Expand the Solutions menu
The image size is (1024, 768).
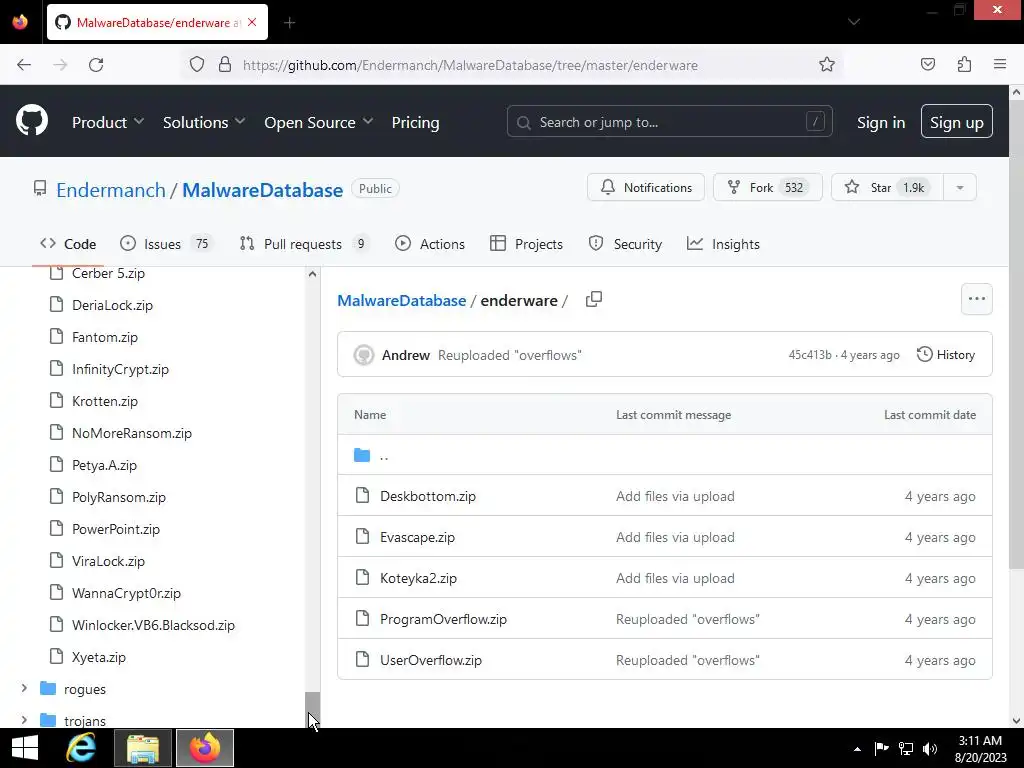204,122
